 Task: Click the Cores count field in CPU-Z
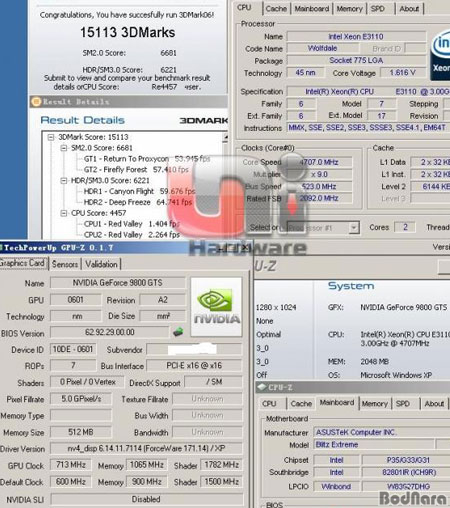[x=405, y=227]
